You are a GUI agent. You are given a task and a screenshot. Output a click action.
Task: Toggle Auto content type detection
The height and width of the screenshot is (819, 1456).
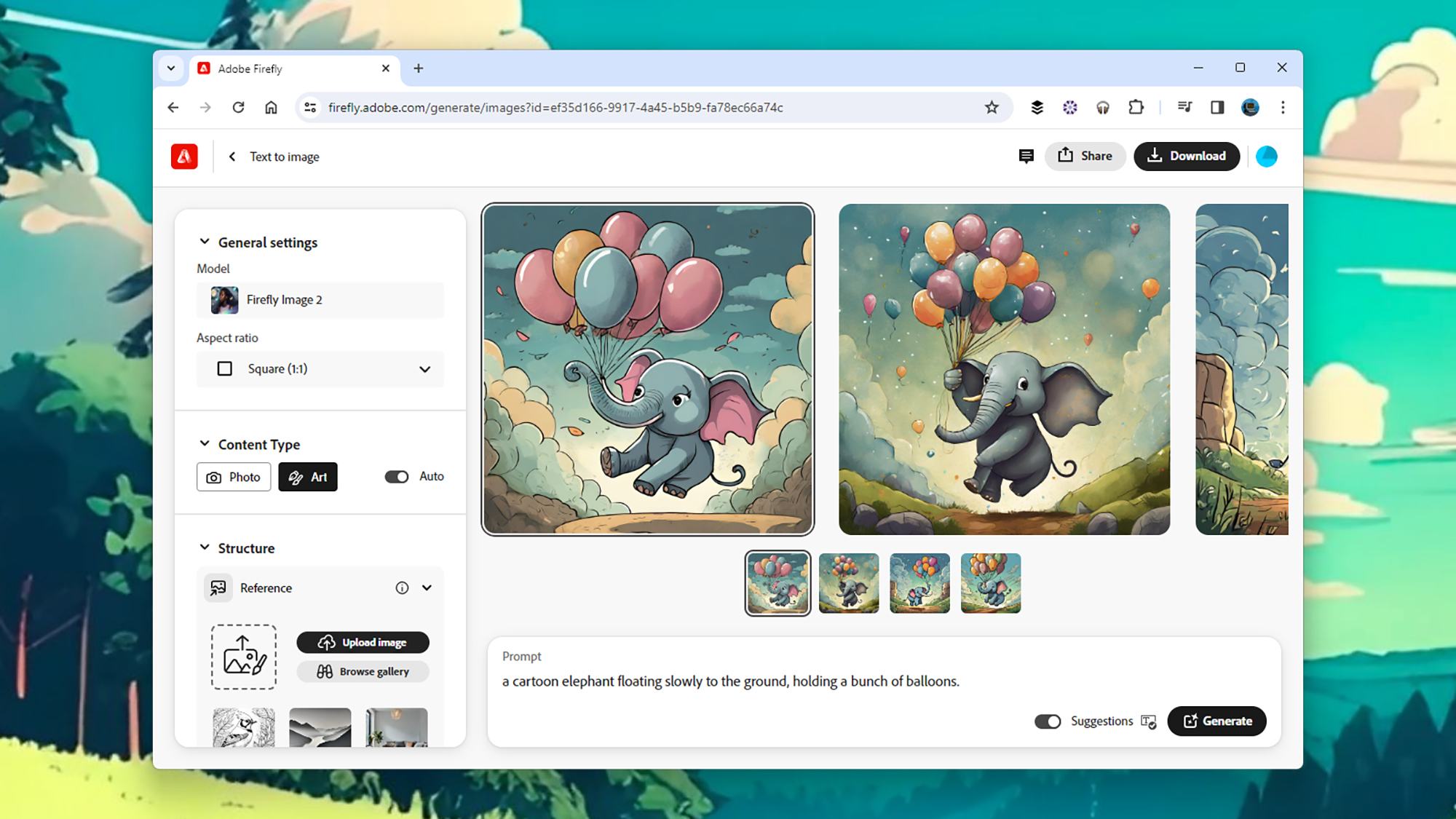pyautogui.click(x=397, y=476)
